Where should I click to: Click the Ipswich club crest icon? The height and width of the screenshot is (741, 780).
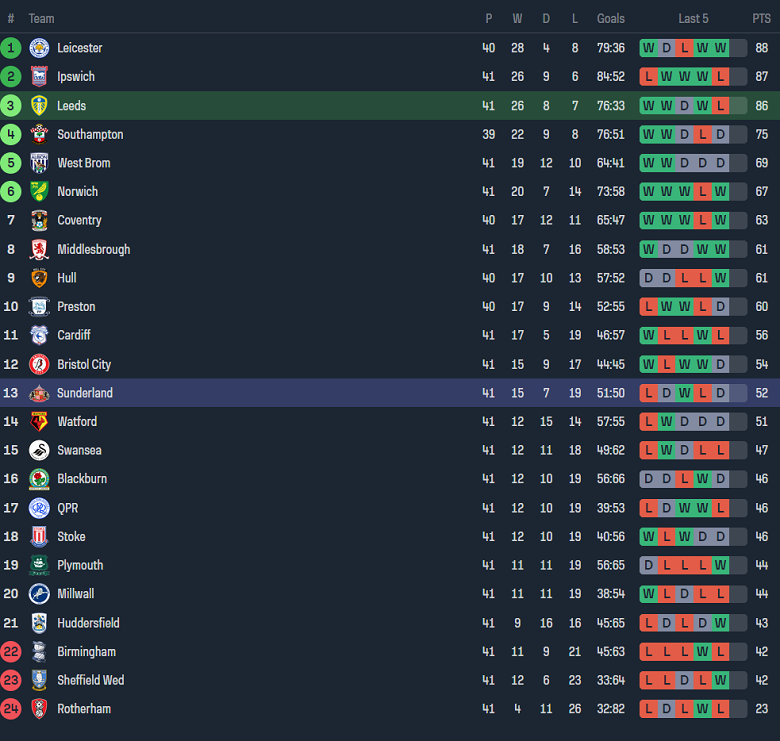tap(39, 77)
